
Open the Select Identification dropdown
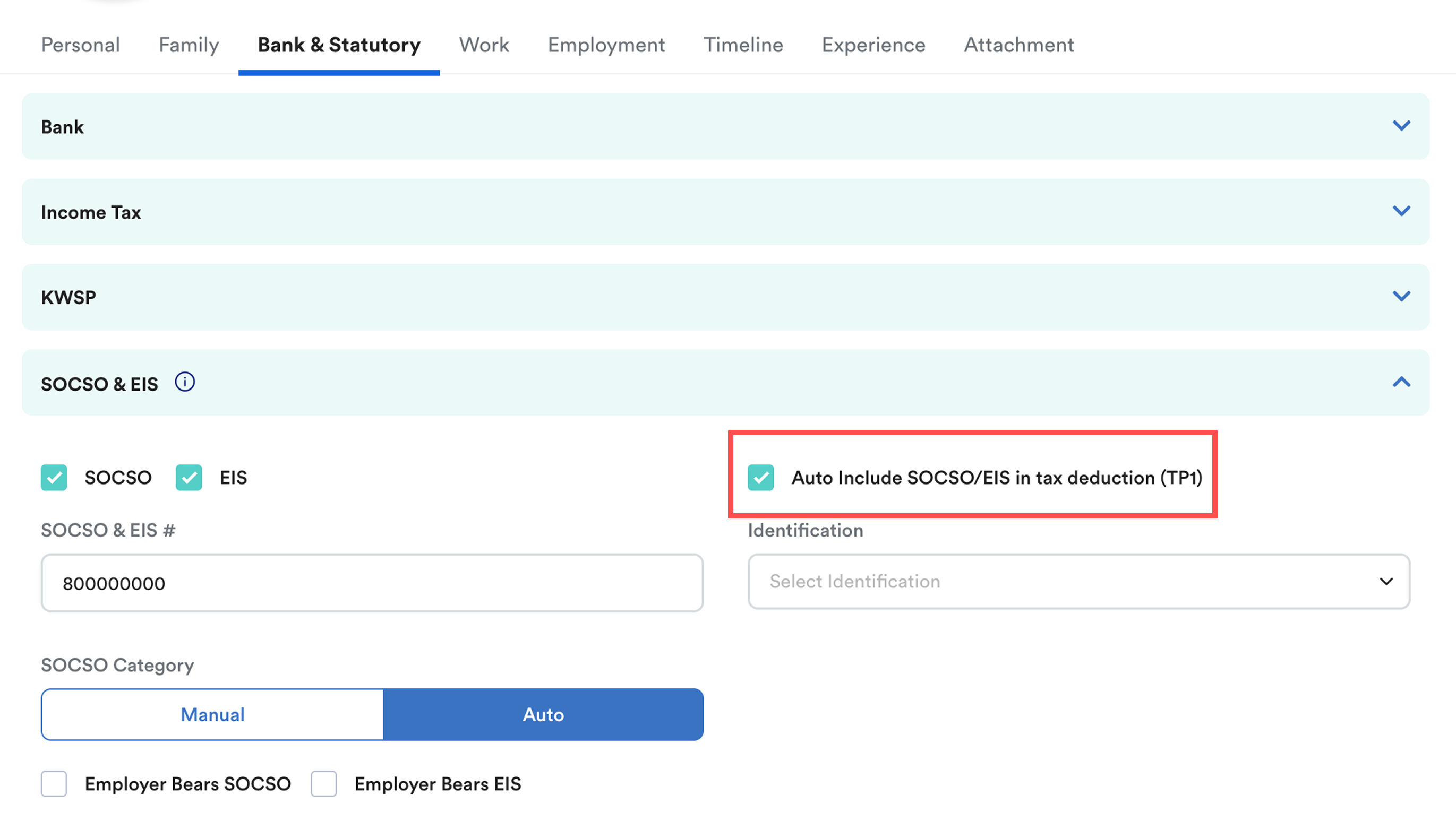pyautogui.click(x=1078, y=581)
